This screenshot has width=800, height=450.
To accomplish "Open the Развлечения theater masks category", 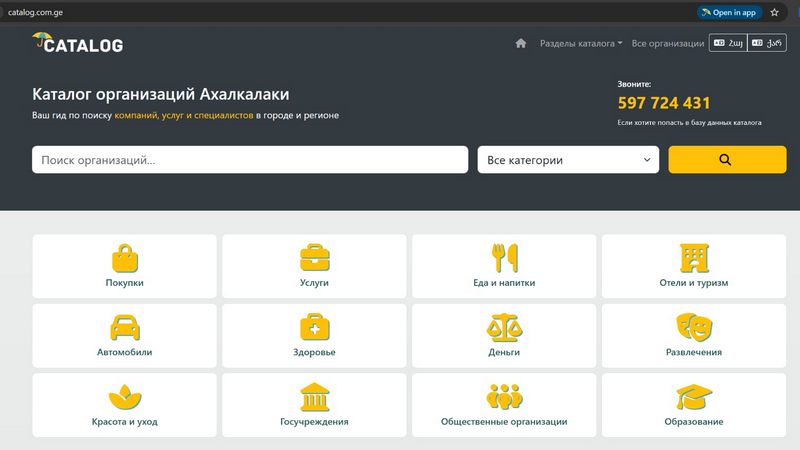I will tap(694, 336).
